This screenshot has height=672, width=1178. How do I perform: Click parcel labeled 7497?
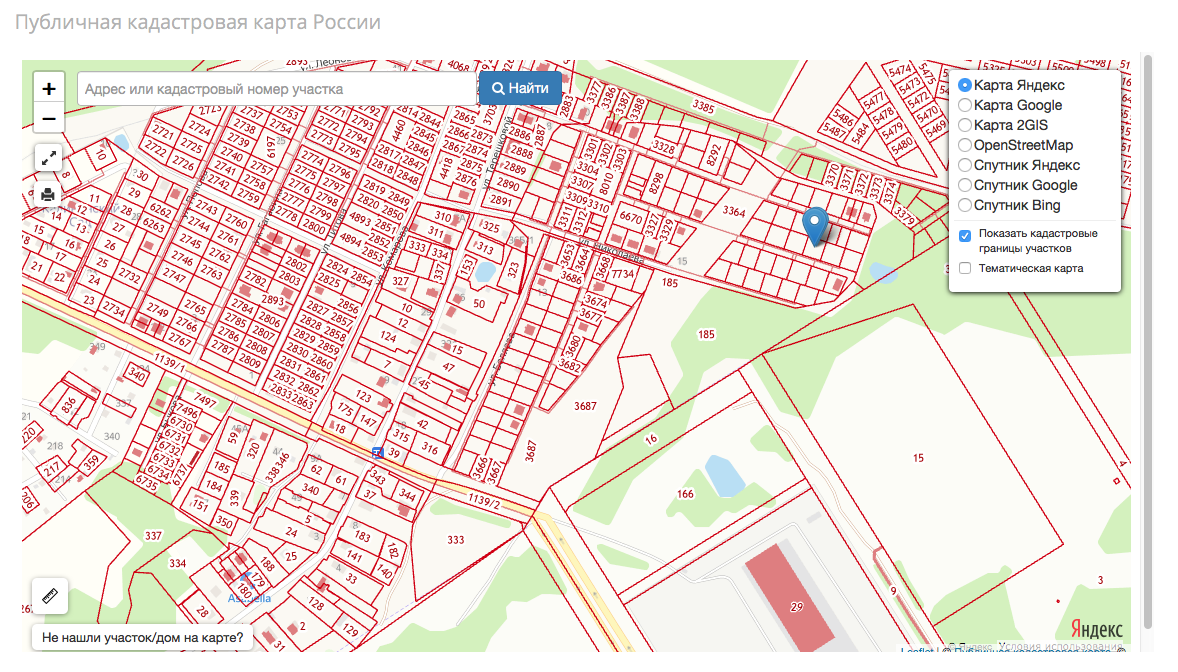tap(205, 398)
